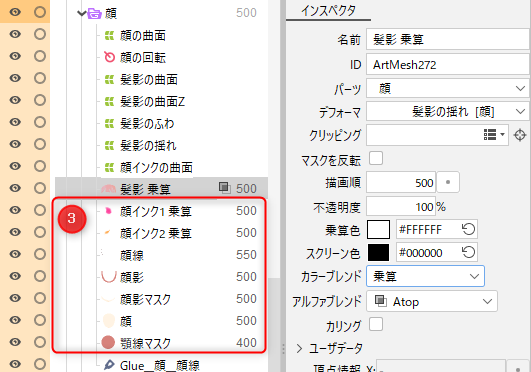
Task: Enable the カリング checkbox
Action: [x=376, y=324]
